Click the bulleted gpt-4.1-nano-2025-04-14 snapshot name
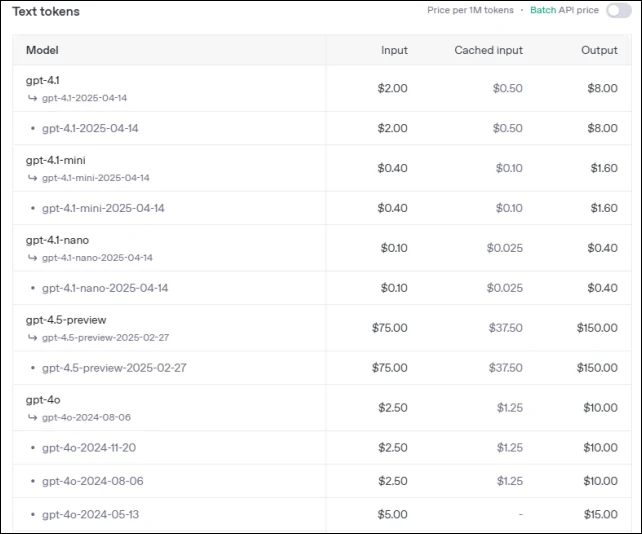Image resolution: width=642 pixels, height=534 pixels. coord(105,288)
